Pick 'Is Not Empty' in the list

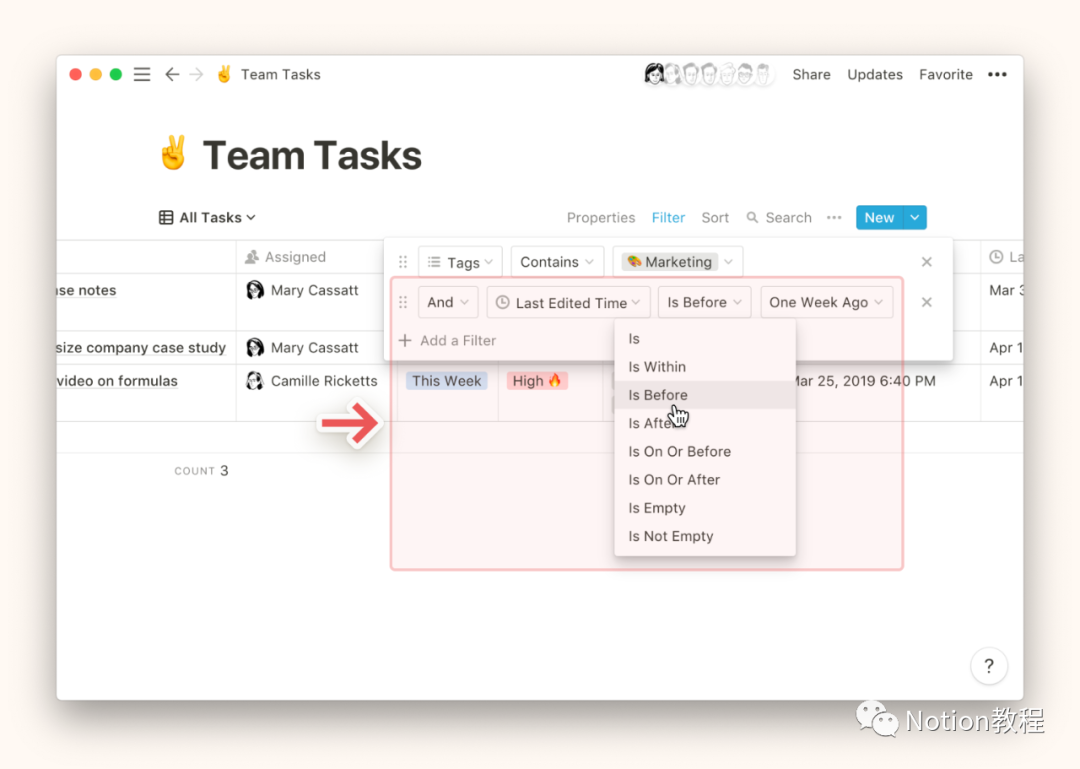coord(671,536)
